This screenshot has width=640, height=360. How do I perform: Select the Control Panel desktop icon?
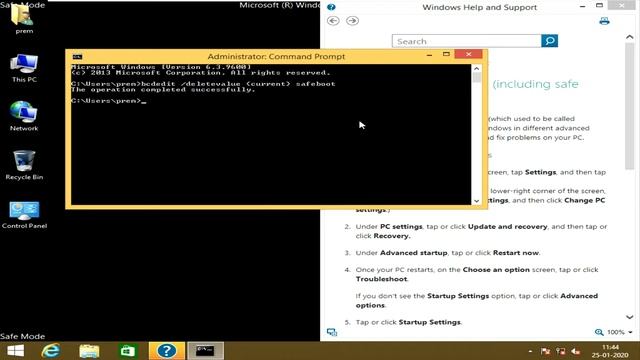tap(24, 214)
